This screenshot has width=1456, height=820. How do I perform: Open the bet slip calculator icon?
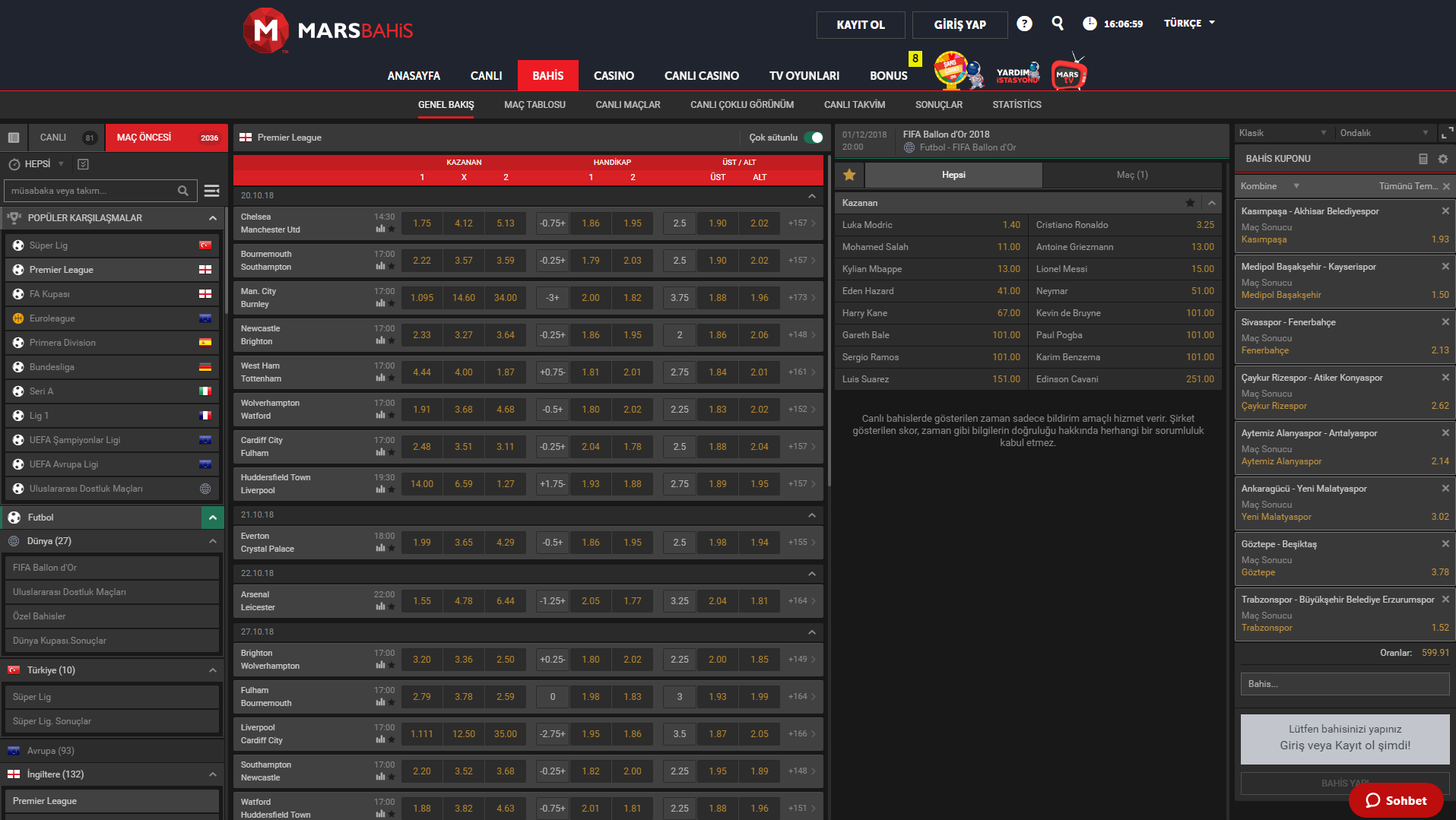(x=1423, y=159)
